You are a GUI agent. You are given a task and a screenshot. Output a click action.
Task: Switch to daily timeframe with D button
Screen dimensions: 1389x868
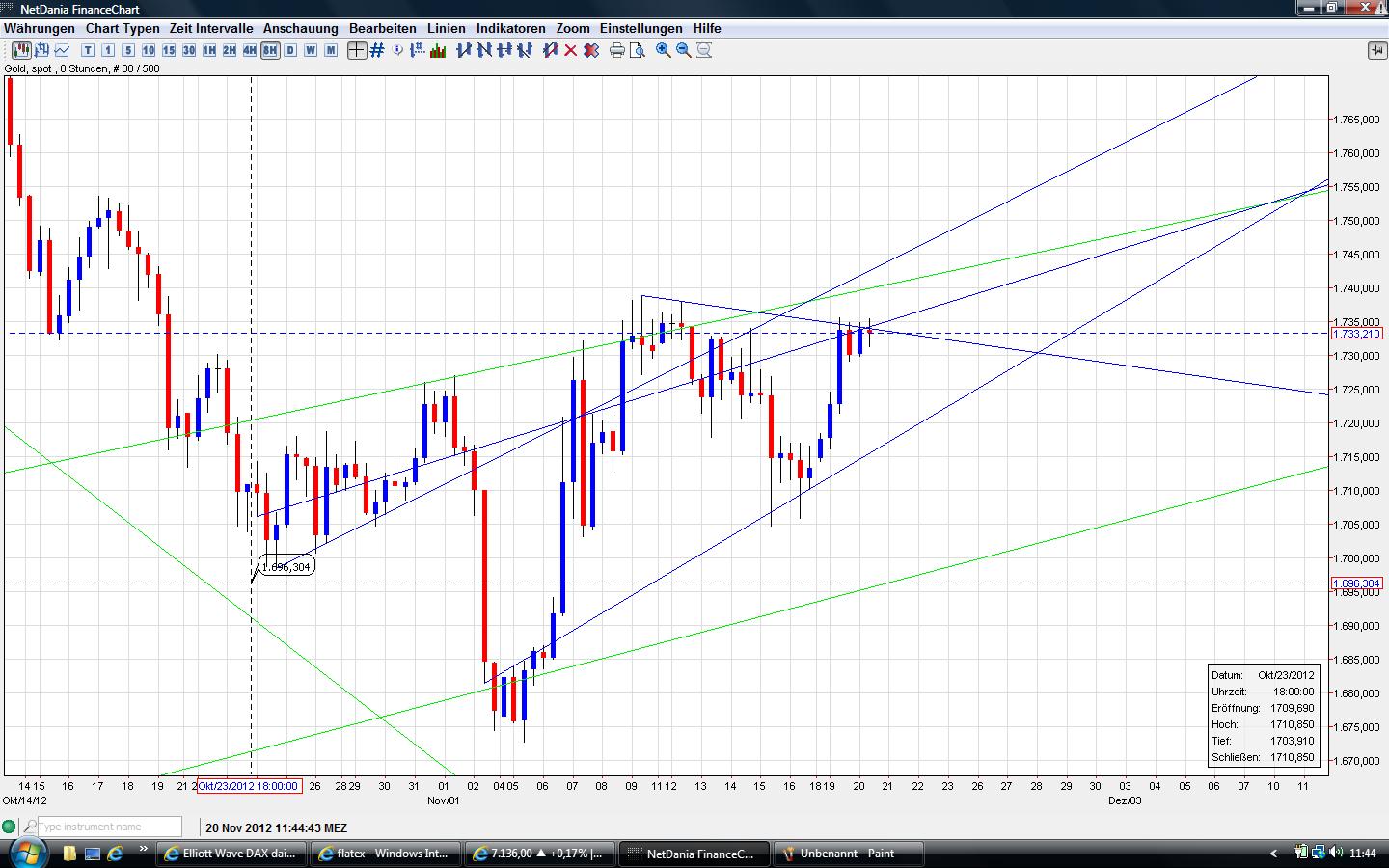point(289,51)
